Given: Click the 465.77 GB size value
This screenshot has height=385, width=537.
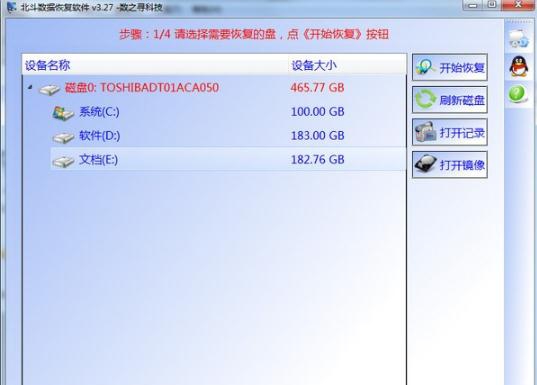Looking at the screenshot, I should 317,88.
